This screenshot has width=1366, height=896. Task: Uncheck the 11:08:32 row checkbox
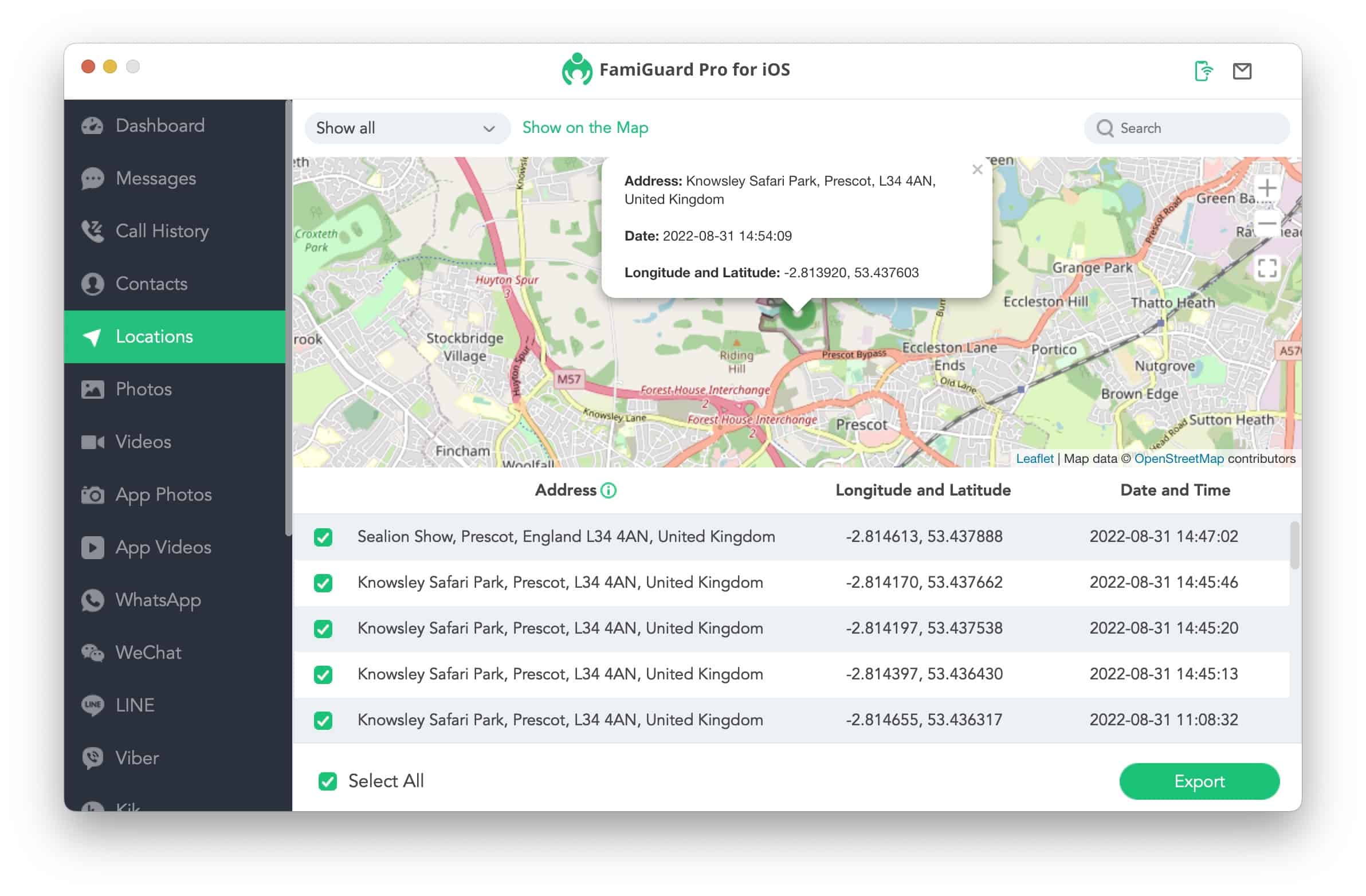tap(323, 721)
